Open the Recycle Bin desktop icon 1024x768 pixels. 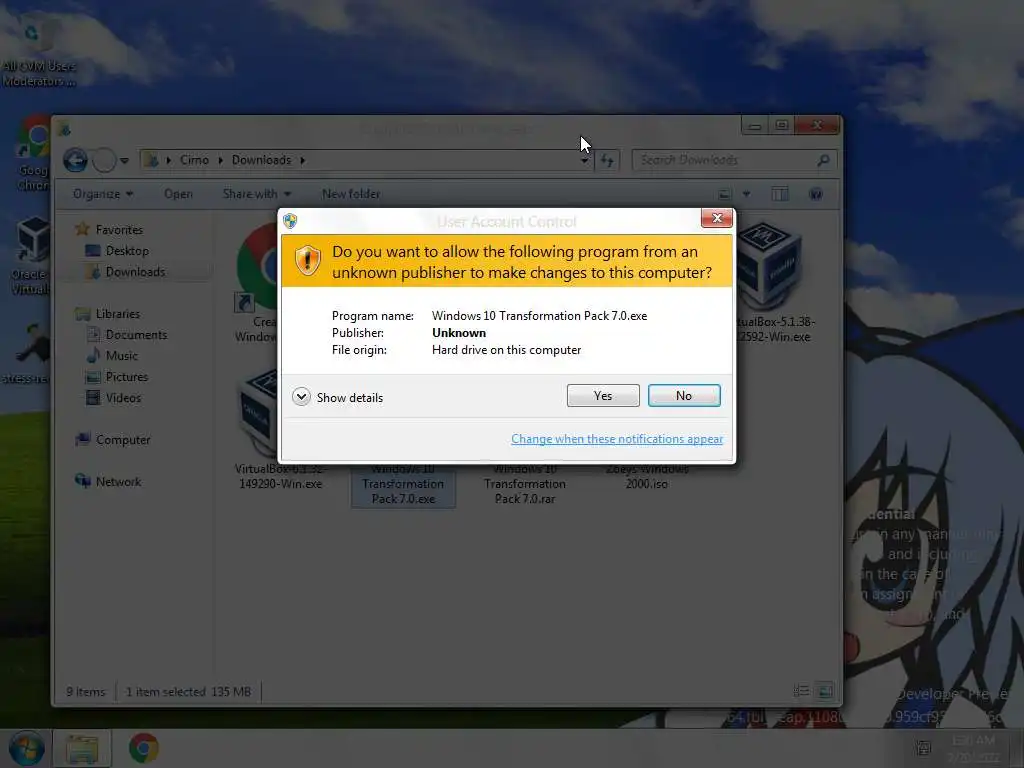click(x=38, y=52)
